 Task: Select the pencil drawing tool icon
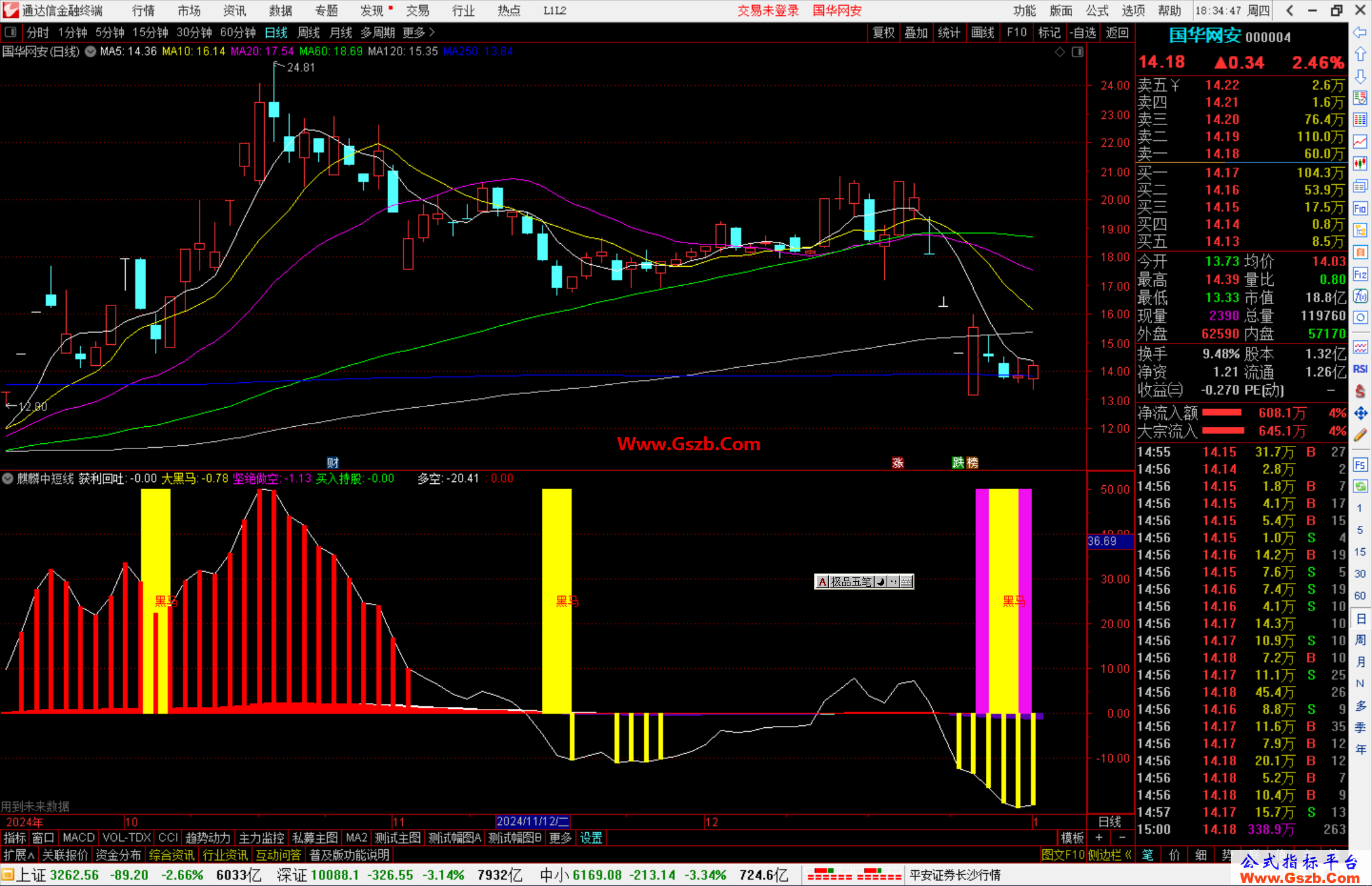1360,435
